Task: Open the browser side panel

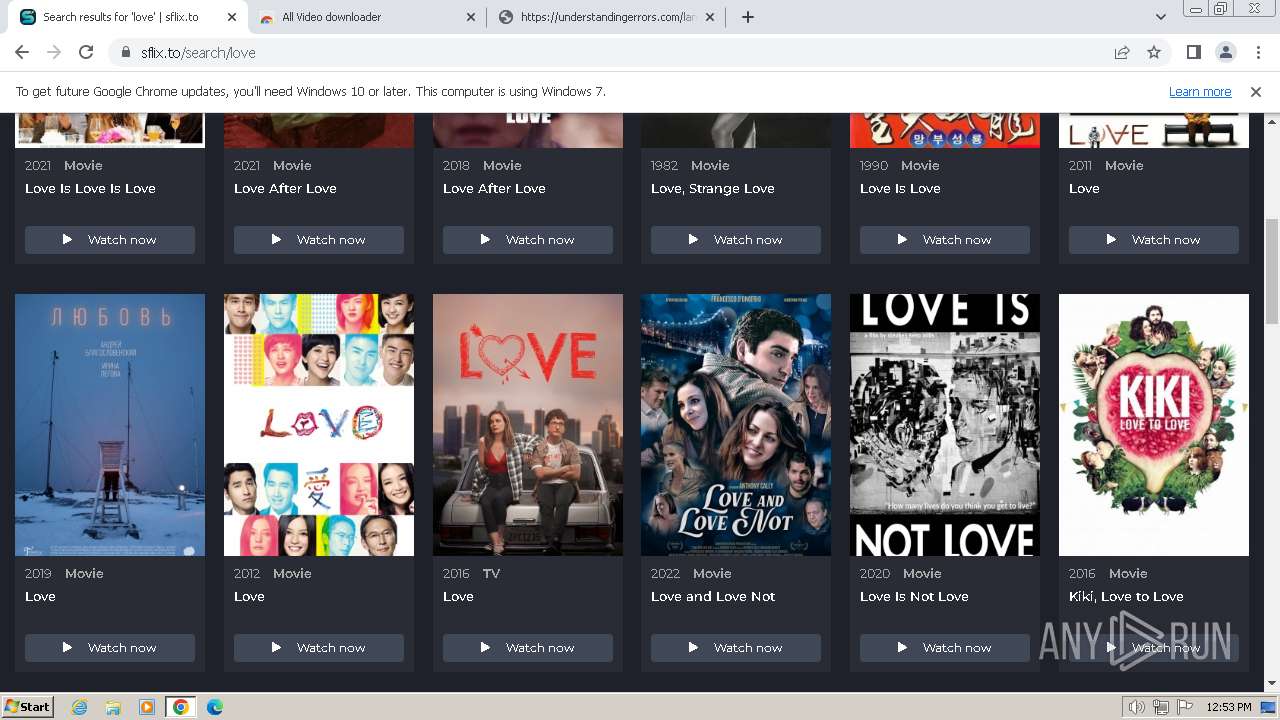Action: pos(1193,52)
